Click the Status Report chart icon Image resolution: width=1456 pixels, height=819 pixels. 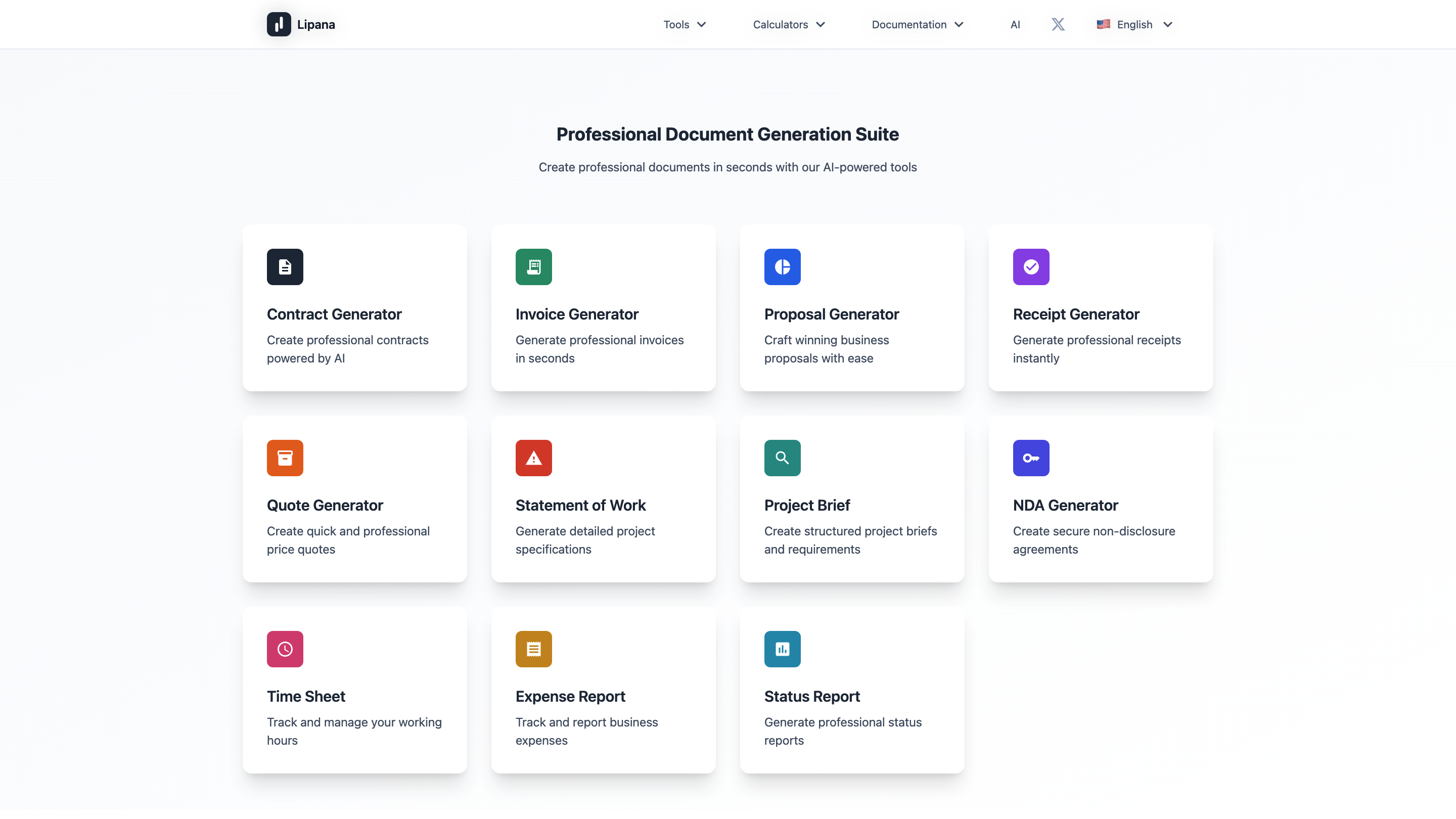pos(782,649)
